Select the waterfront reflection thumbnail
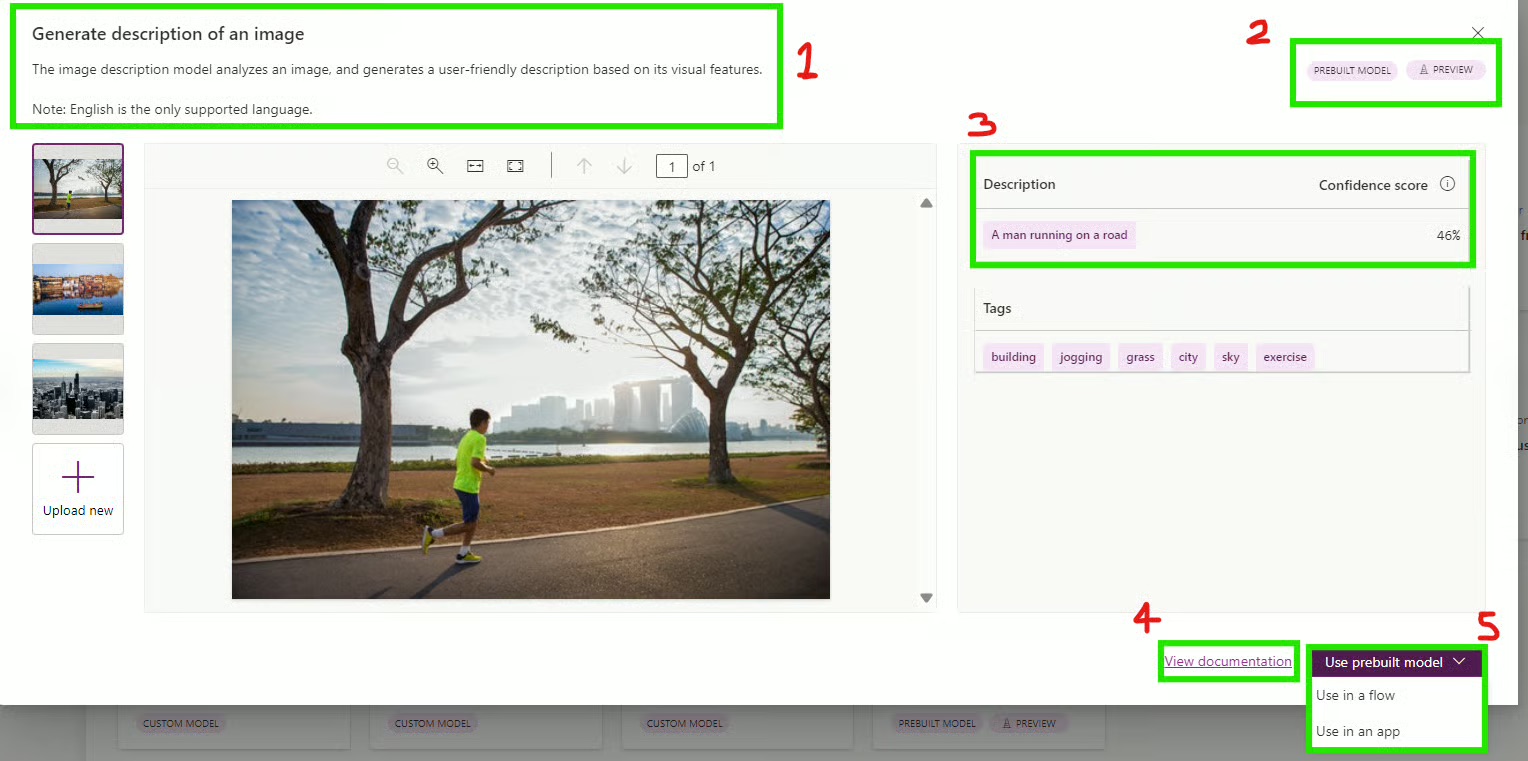The height and width of the screenshot is (761, 1528). click(78, 289)
